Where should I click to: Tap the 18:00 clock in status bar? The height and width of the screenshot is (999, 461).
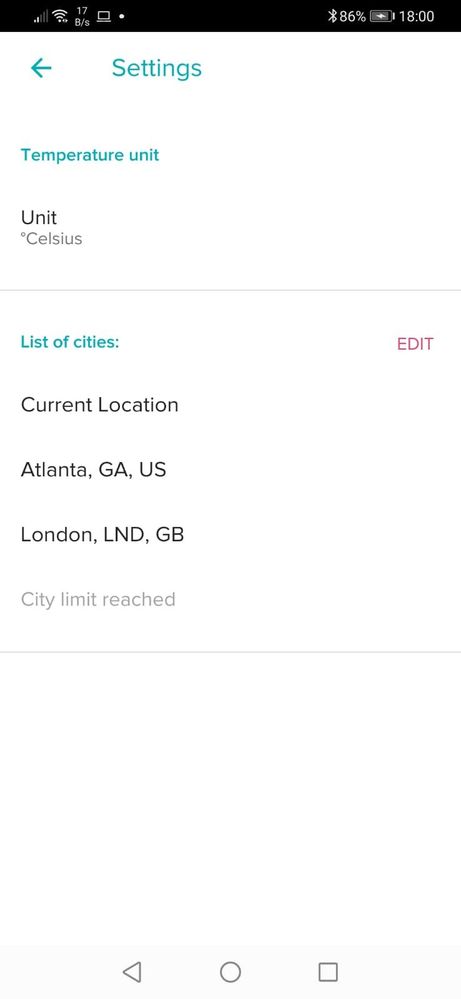416,16
